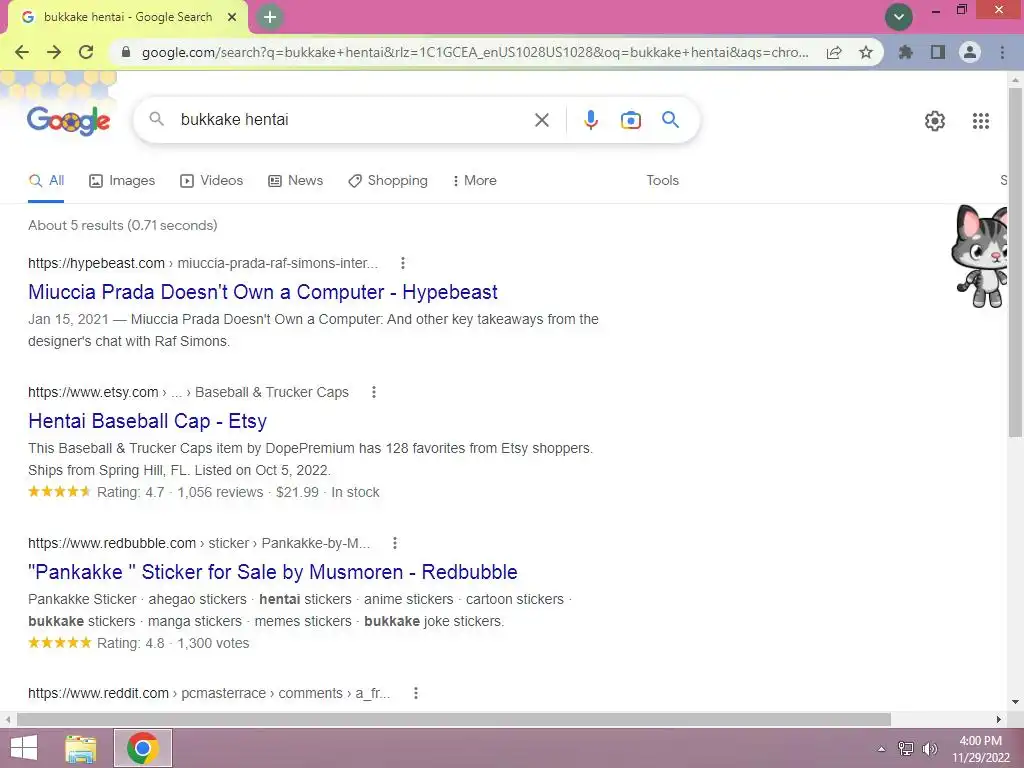Image resolution: width=1024 pixels, height=768 pixels.
Task: Switch to the Videos tab
Action: 212,181
